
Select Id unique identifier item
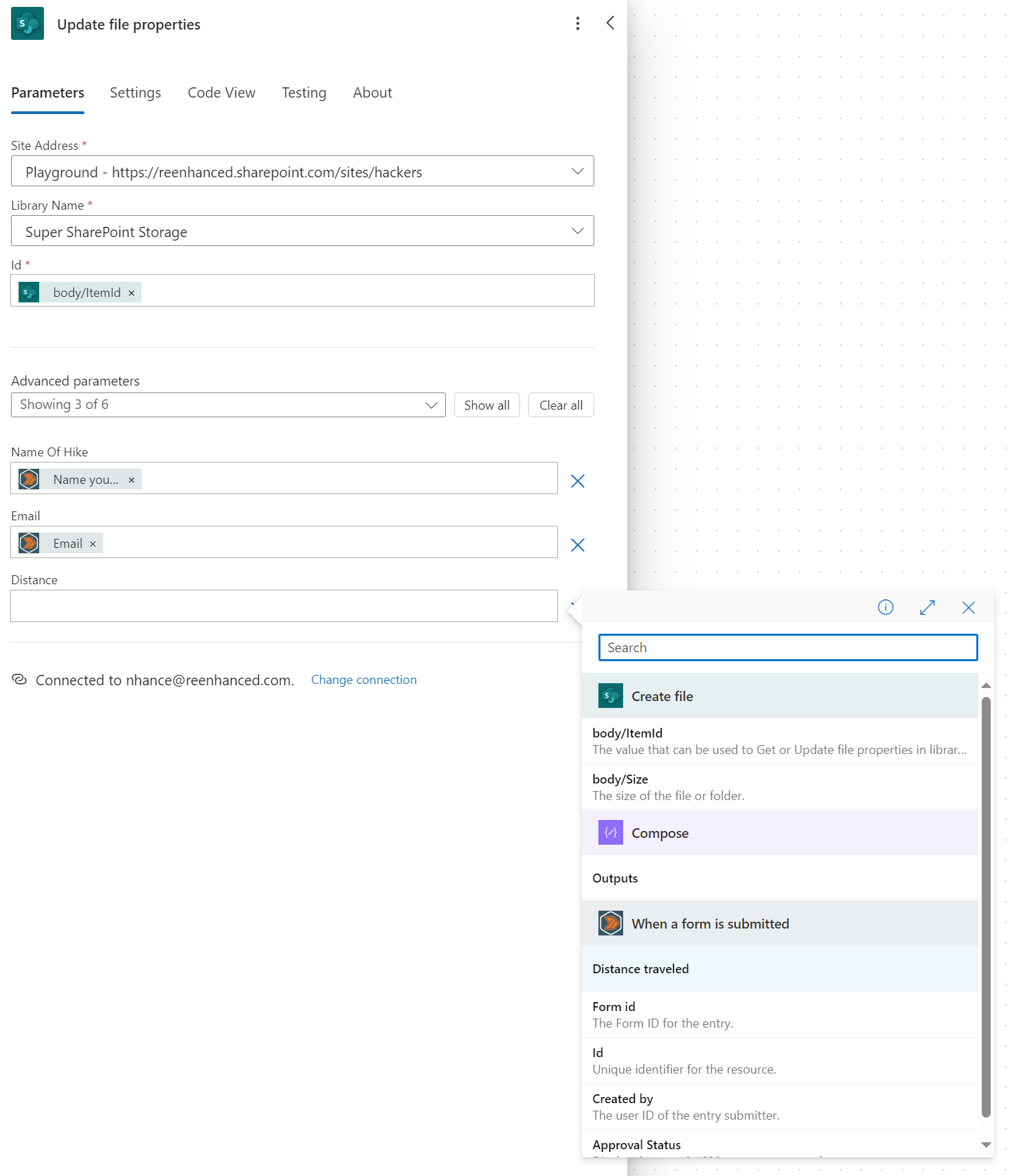point(780,1061)
